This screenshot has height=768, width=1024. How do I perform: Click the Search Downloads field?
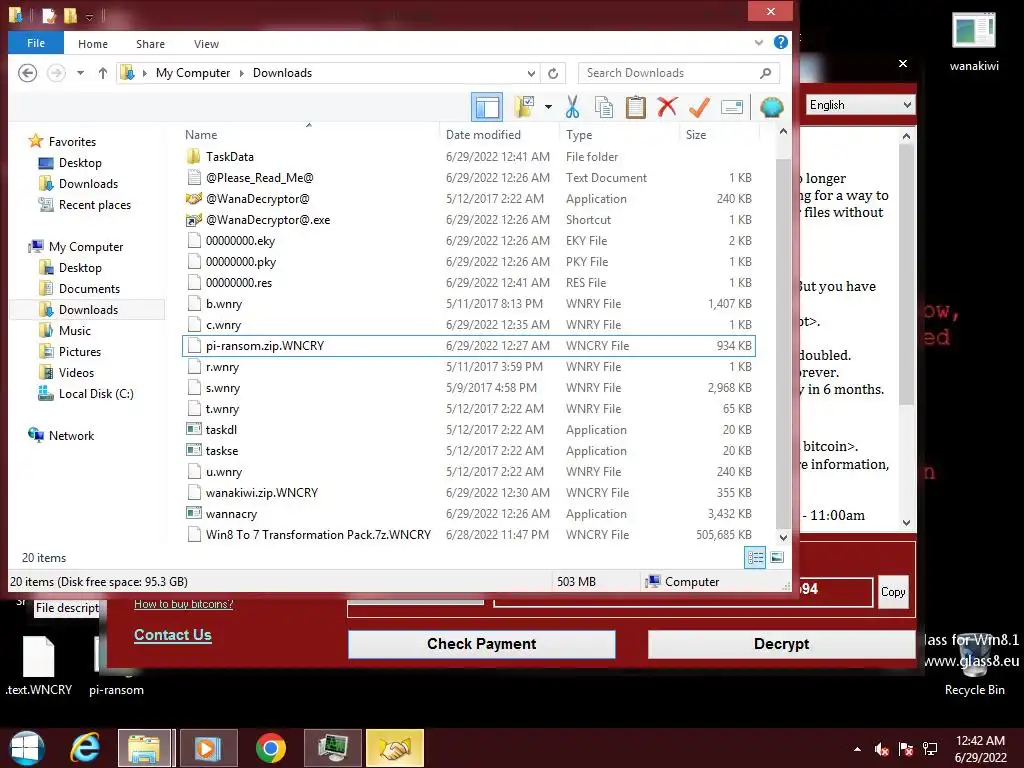point(669,73)
